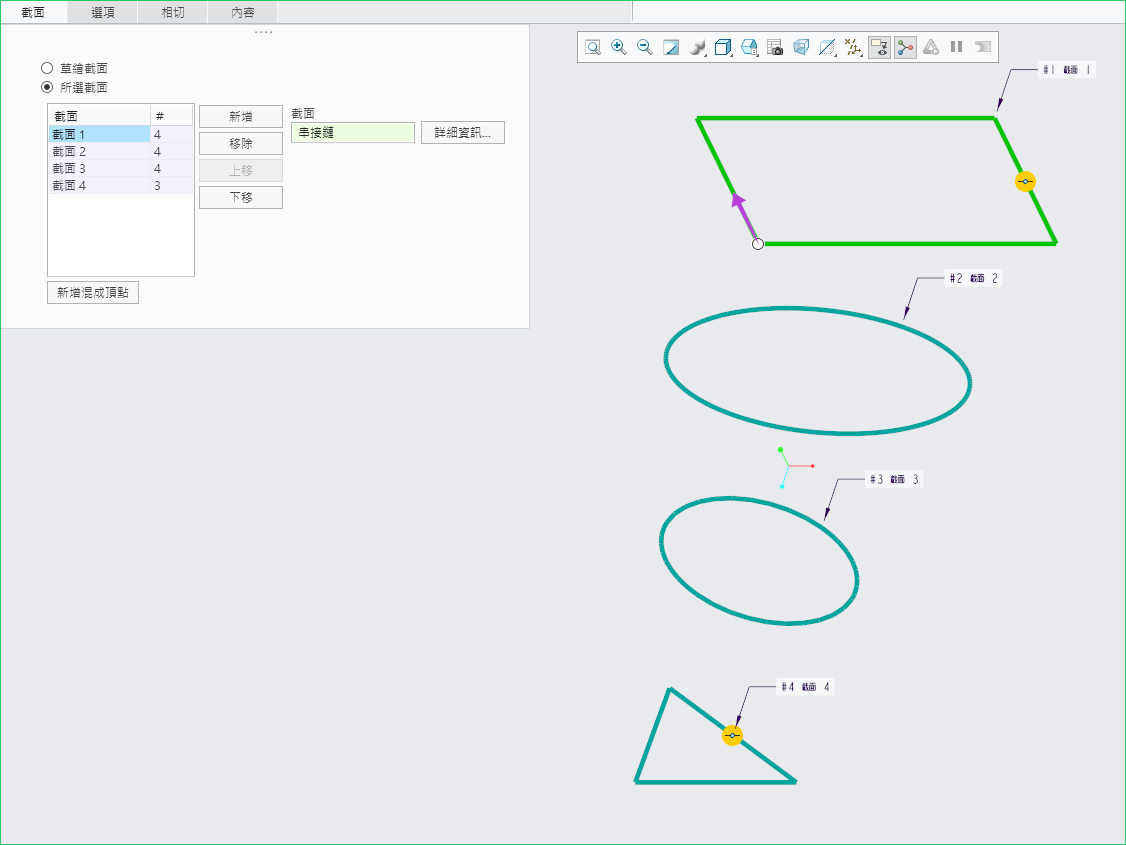Click the Zoom Out magnifier icon

click(x=645, y=47)
